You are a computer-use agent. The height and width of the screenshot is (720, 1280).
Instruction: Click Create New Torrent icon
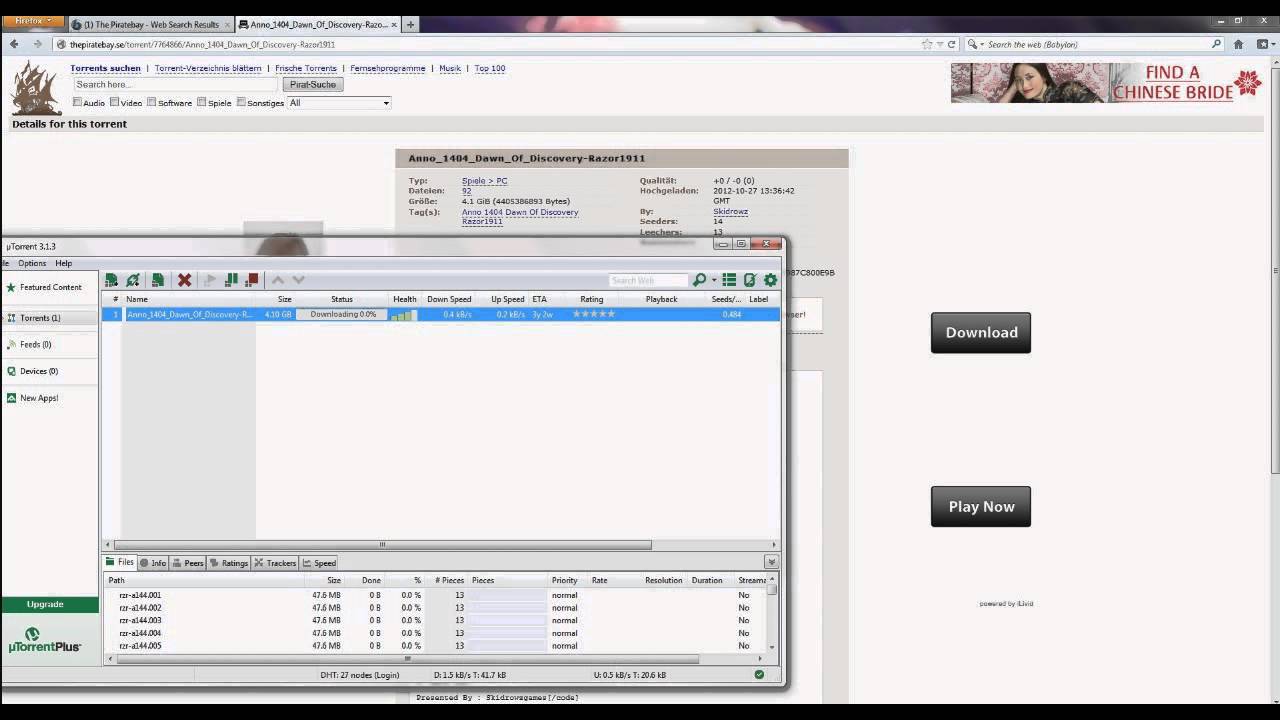(x=158, y=280)
